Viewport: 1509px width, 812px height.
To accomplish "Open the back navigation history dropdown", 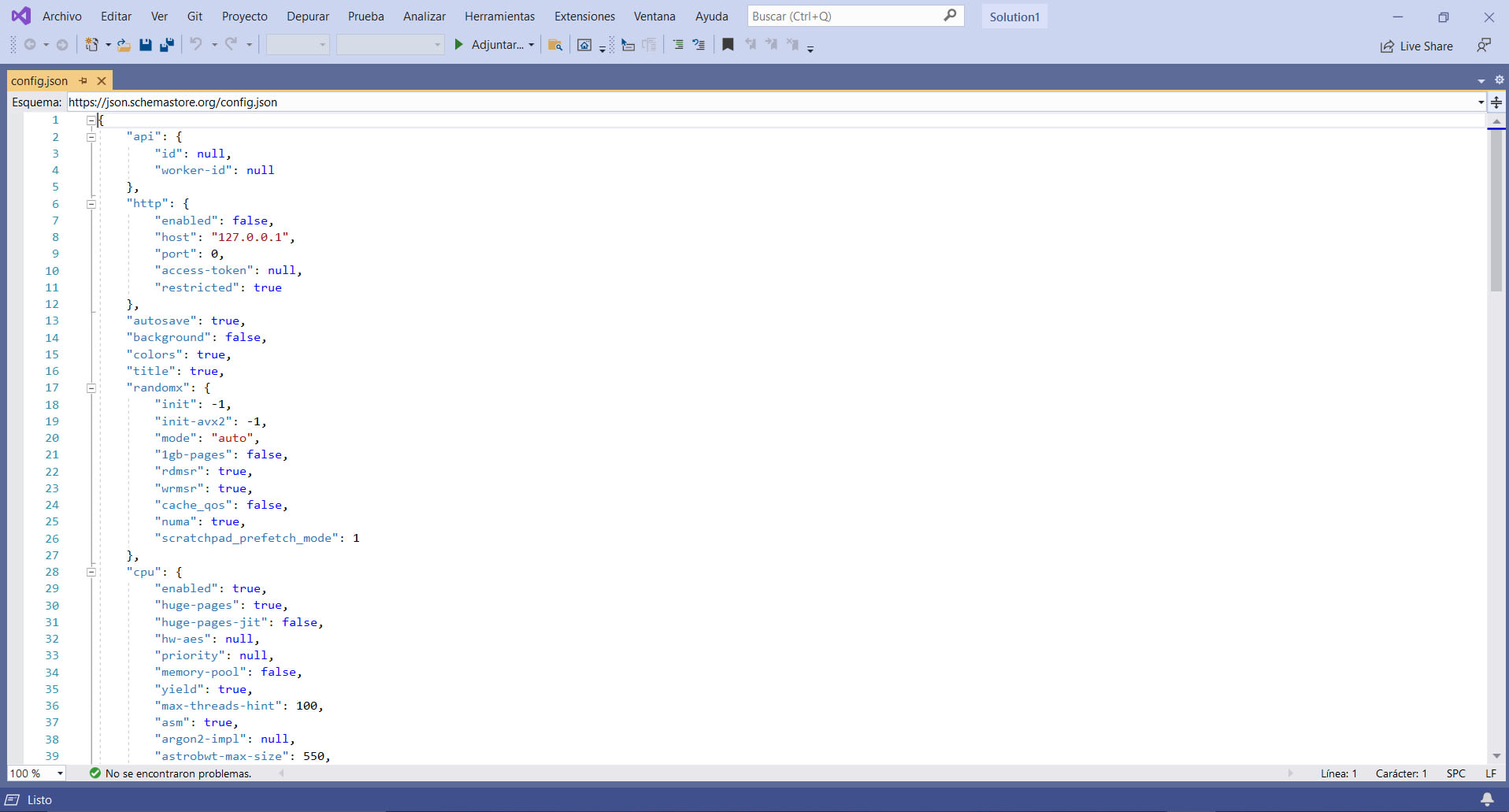I will click(x=46, y=45).
